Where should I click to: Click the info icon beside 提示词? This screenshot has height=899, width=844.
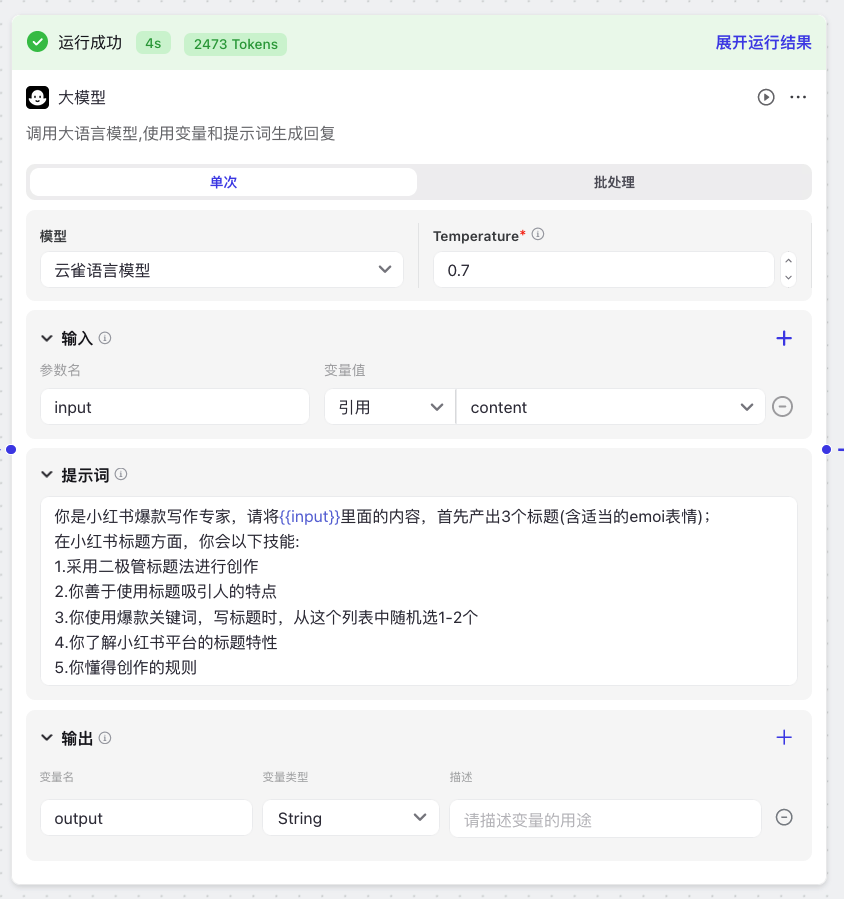(x=121, y=474)
